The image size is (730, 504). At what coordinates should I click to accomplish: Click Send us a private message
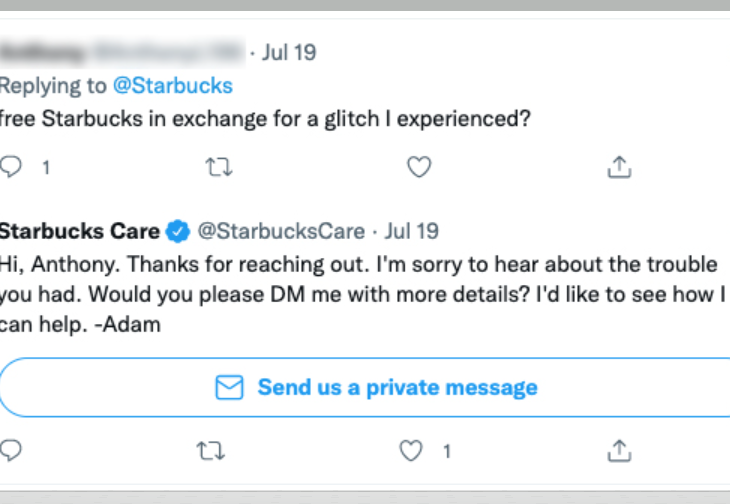(x=365, y=387)
